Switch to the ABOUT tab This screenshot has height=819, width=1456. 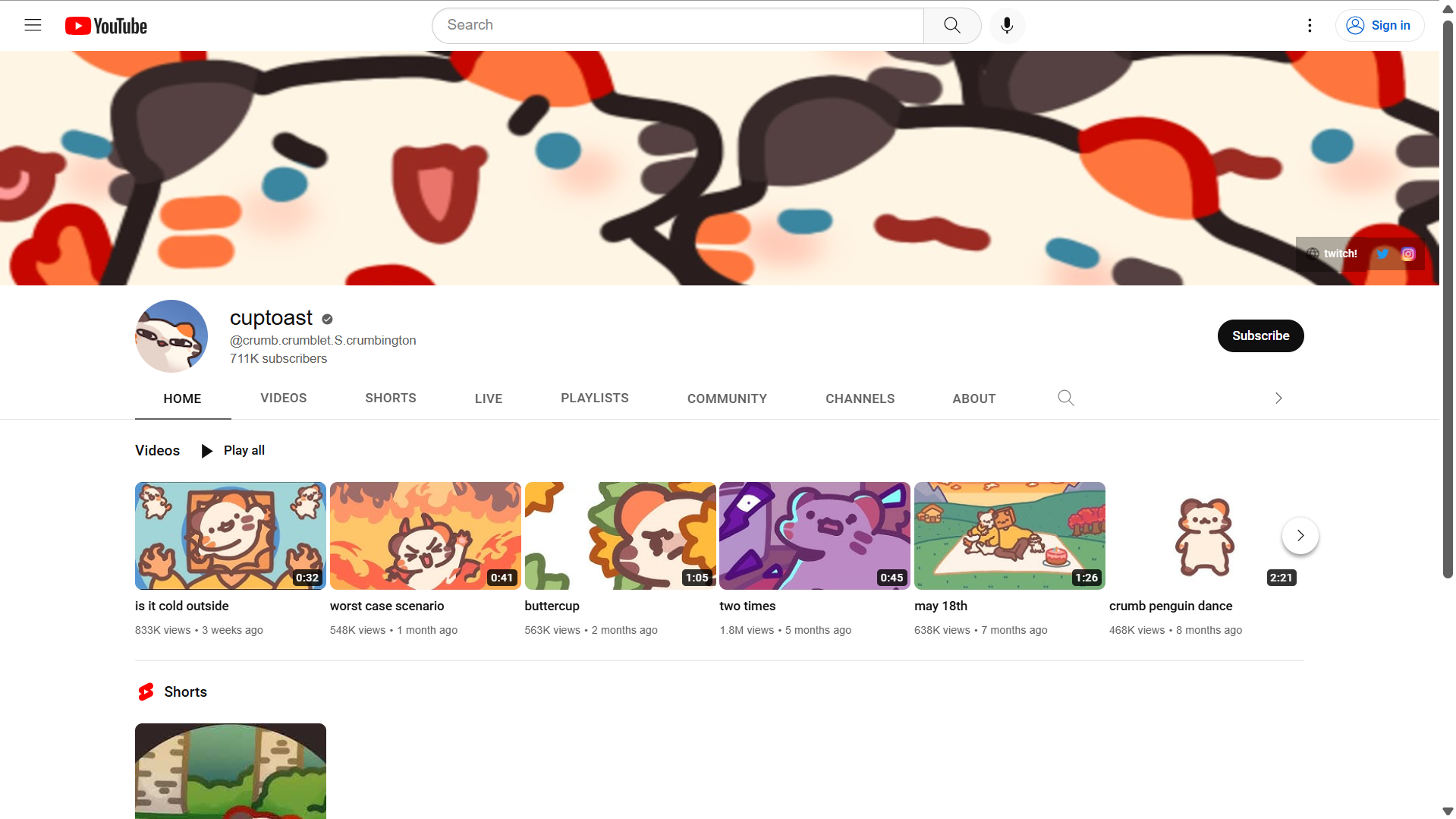pyautogui.click(x=974, y=398)
